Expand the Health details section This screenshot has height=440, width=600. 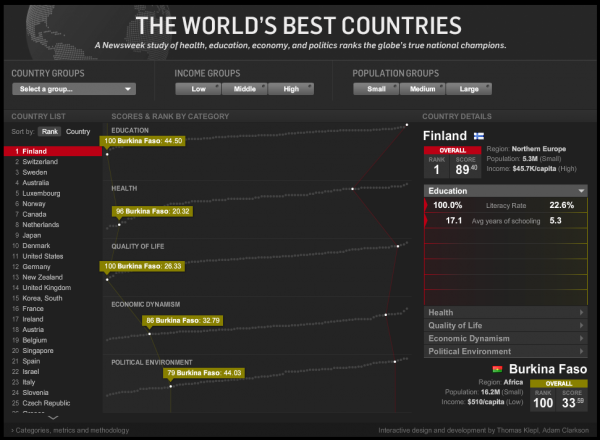[x=505, y=313]
